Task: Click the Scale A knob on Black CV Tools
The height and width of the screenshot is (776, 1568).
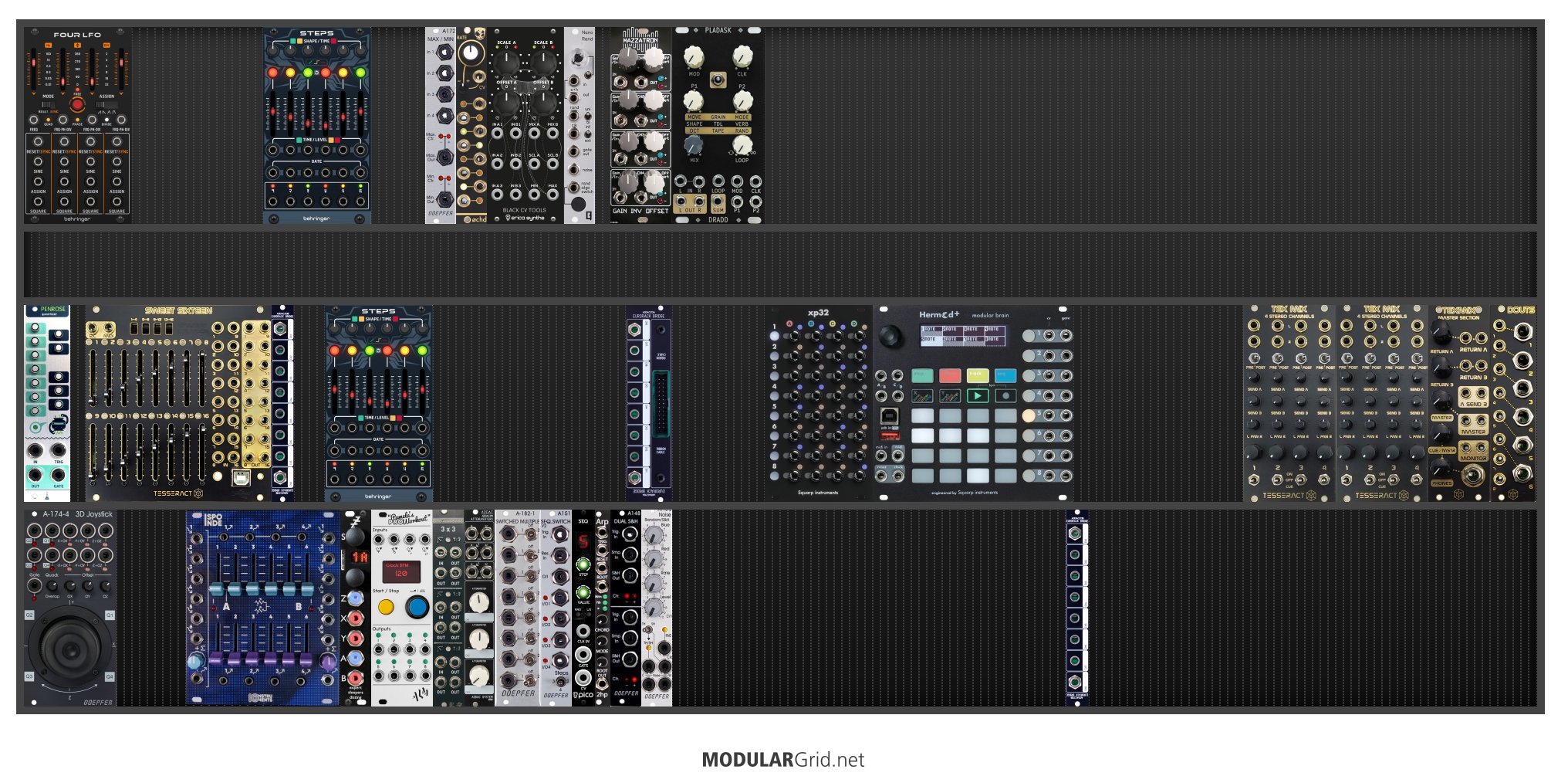Action: pos(506,62)
